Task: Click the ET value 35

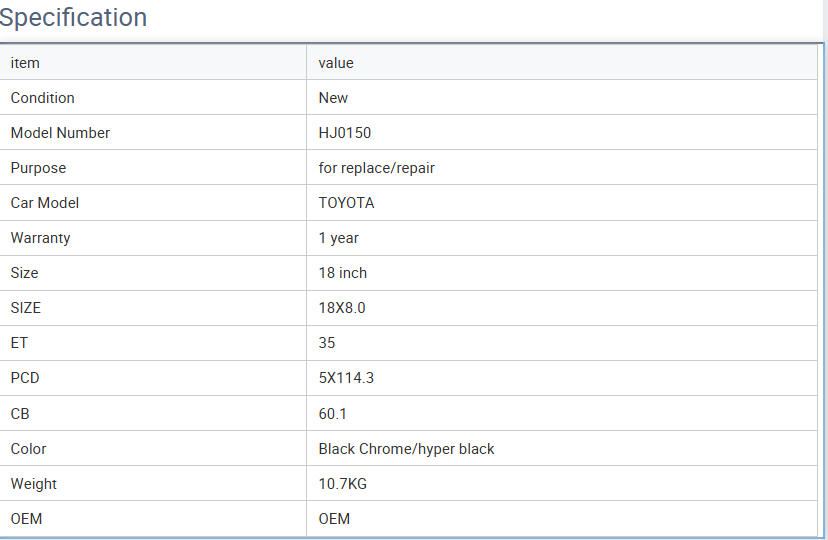Action: point(327,343)
